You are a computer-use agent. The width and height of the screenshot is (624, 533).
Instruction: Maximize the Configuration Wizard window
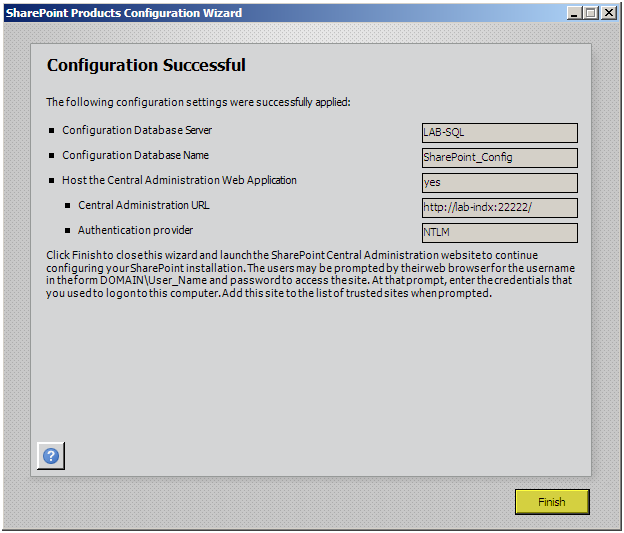[x=591, y=13]
